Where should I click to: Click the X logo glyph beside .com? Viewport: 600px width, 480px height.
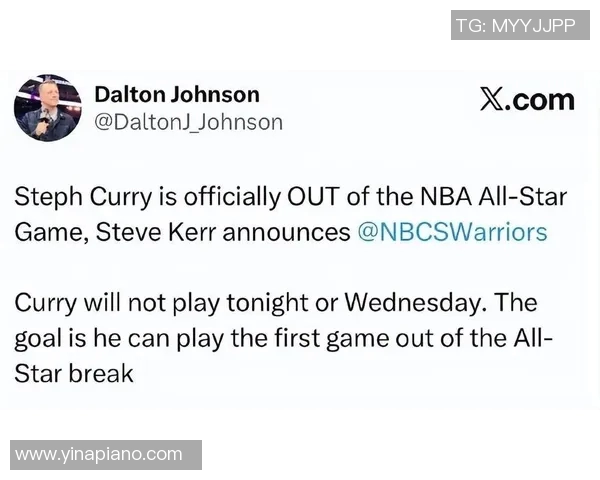492,99
